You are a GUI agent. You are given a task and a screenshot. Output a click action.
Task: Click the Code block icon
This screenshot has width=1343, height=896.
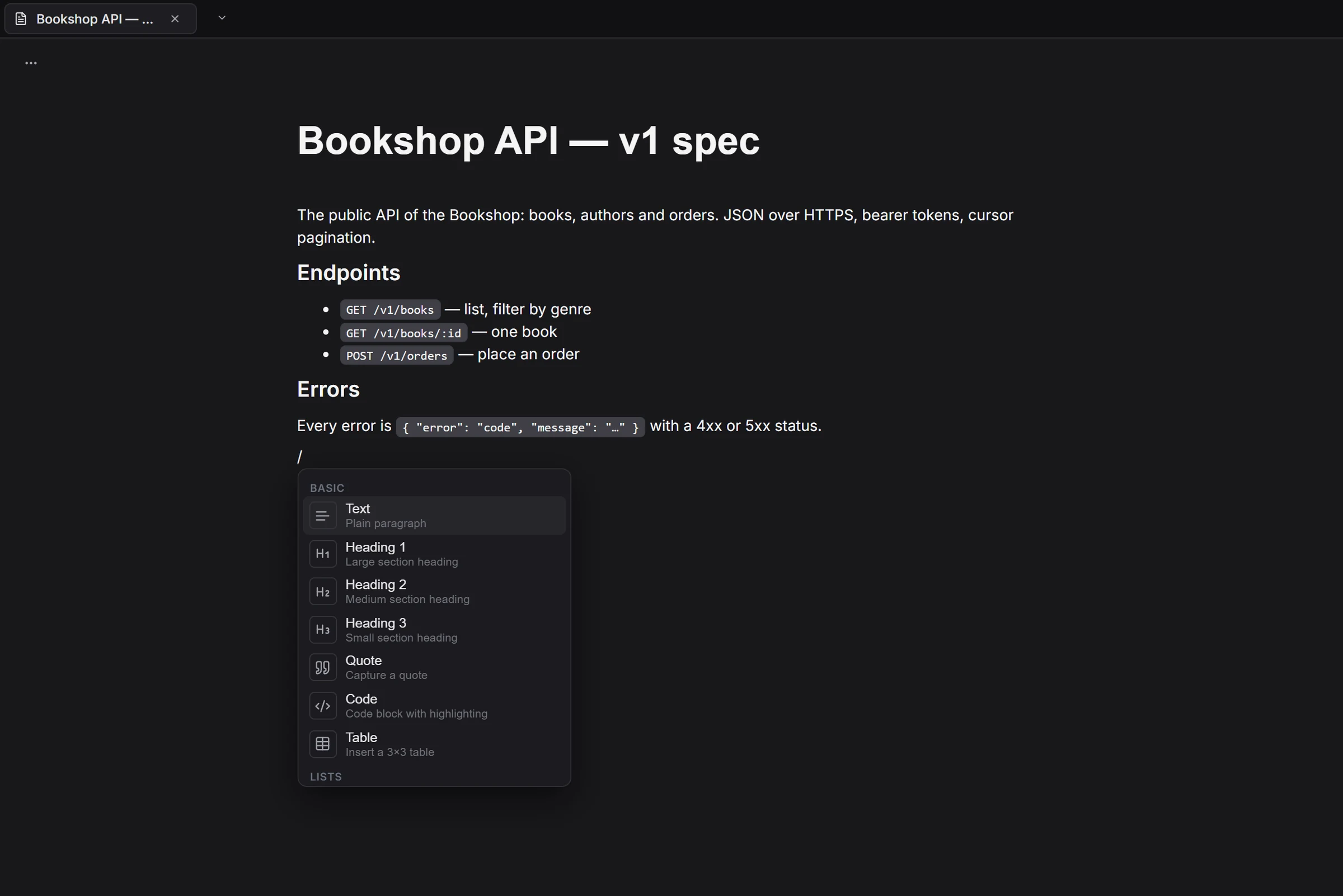(x=322, y=706)
